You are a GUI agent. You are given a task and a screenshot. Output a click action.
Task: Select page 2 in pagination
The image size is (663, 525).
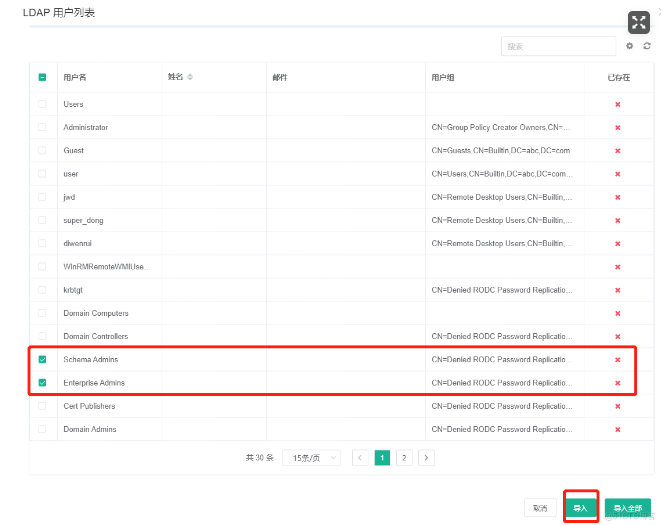click(404, 457)
